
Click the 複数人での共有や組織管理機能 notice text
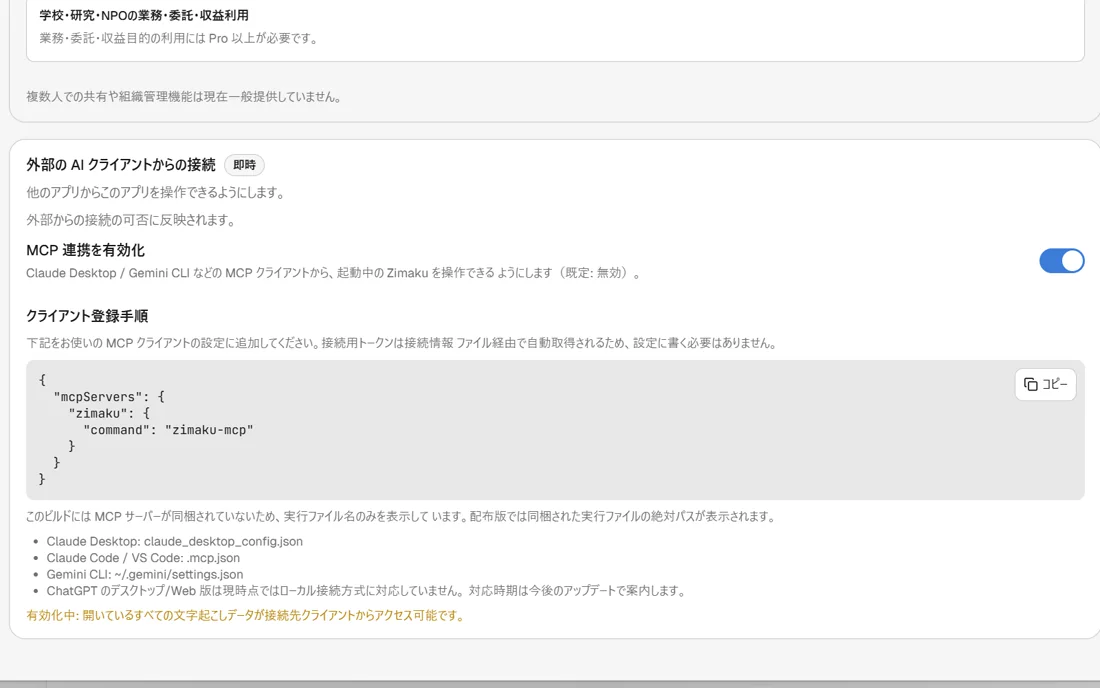coord(185,97)
